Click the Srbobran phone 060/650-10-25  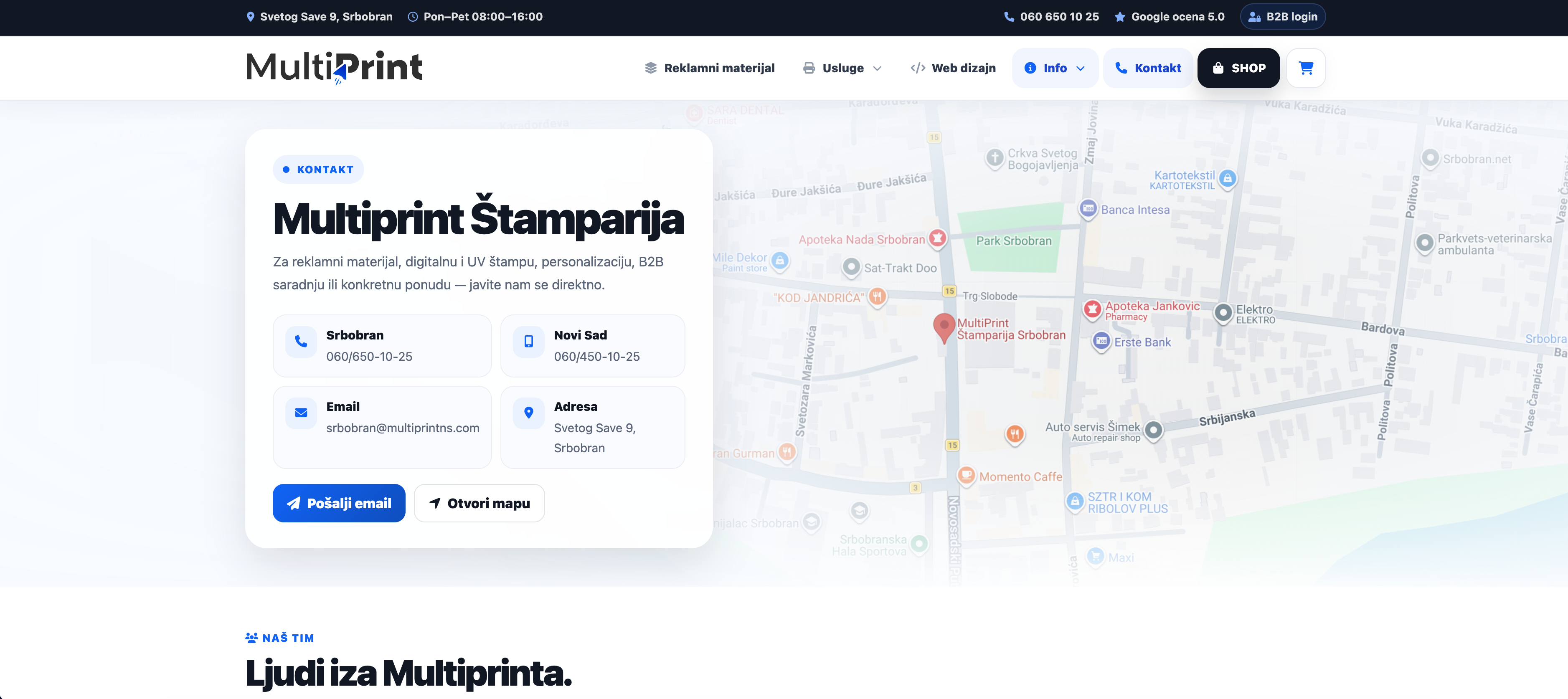[369, 357]
